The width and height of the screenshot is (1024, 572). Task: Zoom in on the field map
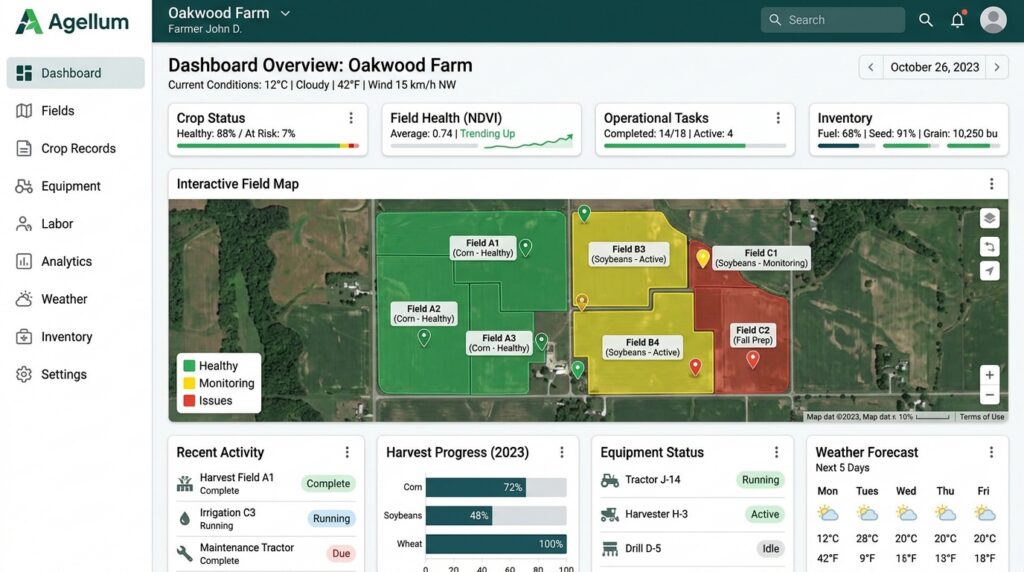[989, 375]
